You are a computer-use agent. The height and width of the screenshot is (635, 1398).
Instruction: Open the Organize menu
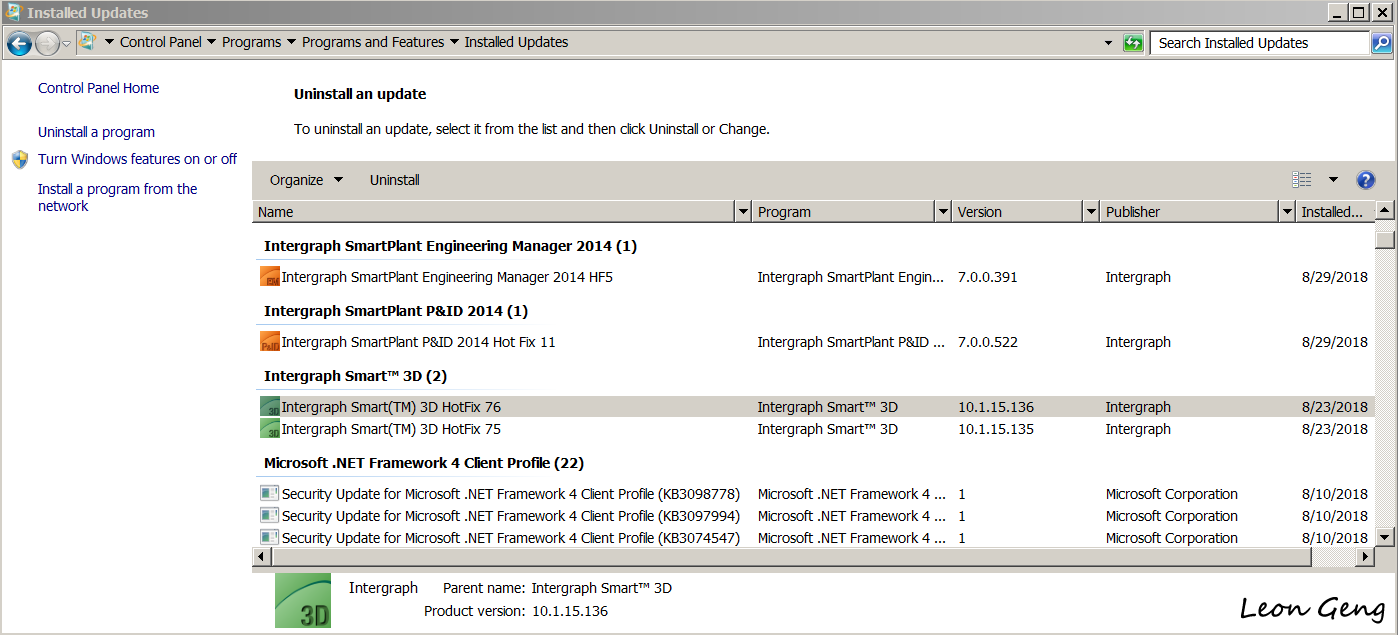[306, 180]
